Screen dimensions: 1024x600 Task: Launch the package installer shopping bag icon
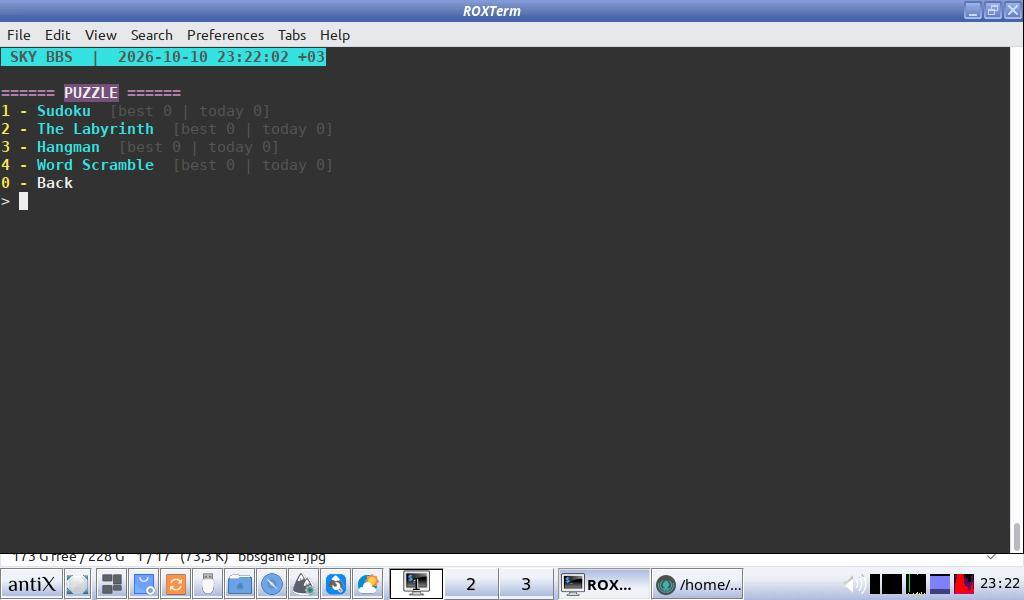[144, 584]
